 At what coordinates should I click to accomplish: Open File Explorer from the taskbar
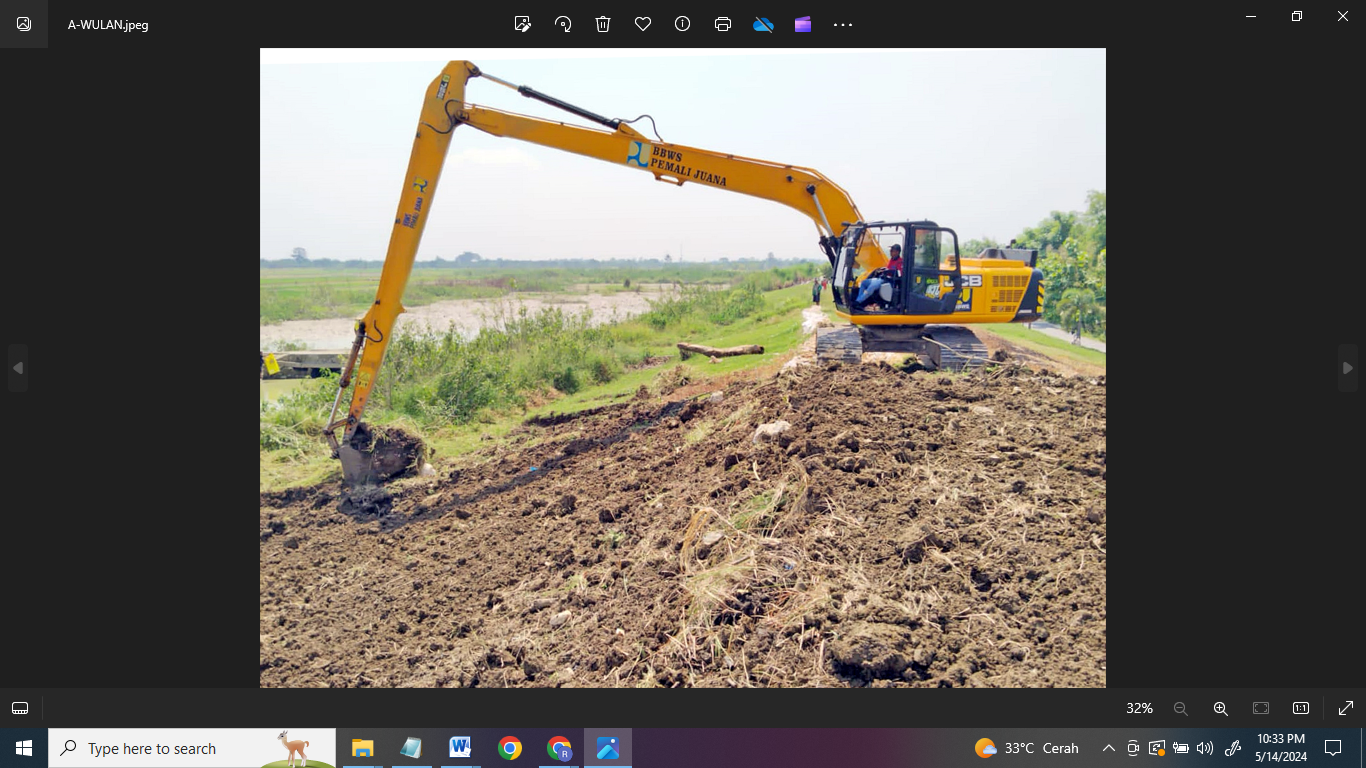[361, 747]
